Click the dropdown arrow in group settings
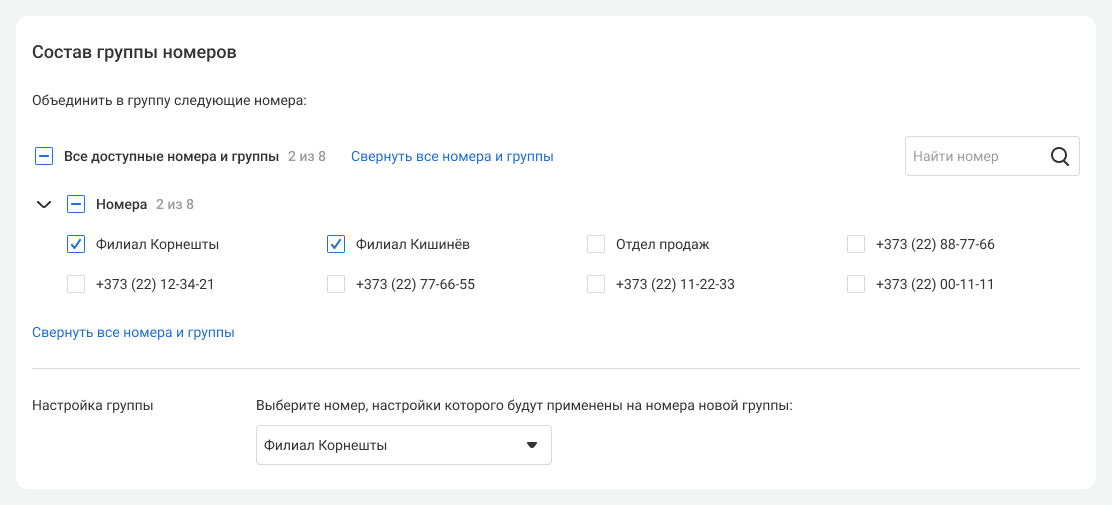This screenshot has width=1112, height=505. 532,445
